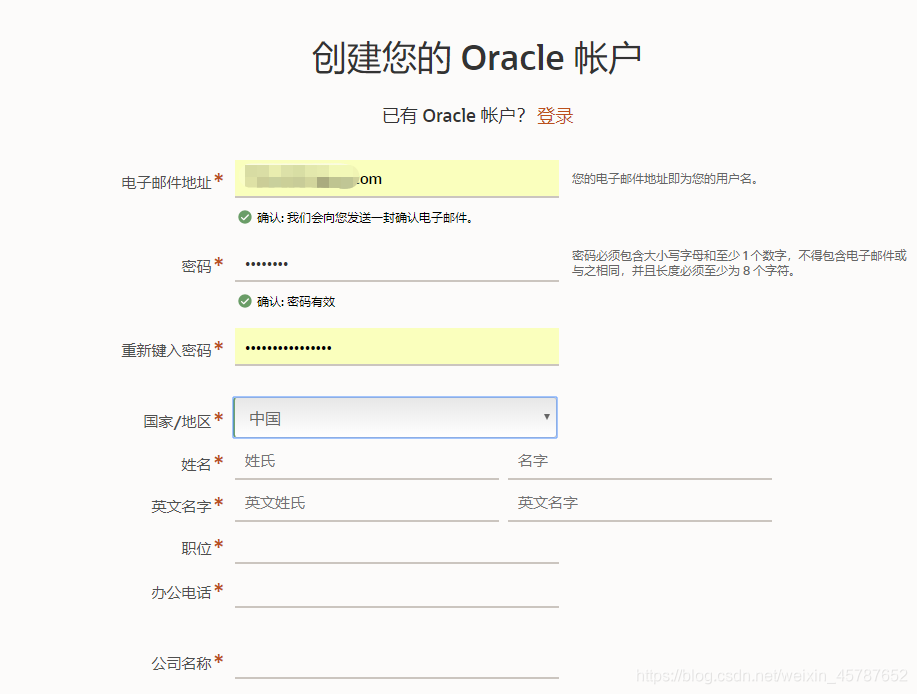Click the 职位 job title field
The width and height of the screenshot is (917, 694).
[397, 547]
